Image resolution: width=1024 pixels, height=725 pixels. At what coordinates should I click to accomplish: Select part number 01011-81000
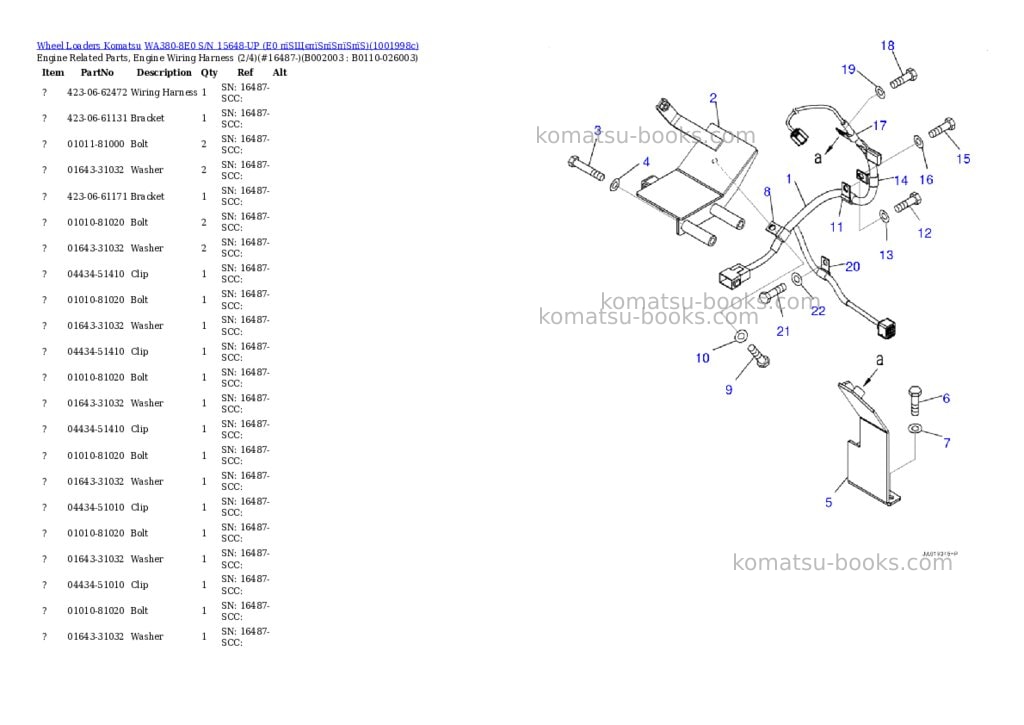(95, 144)
